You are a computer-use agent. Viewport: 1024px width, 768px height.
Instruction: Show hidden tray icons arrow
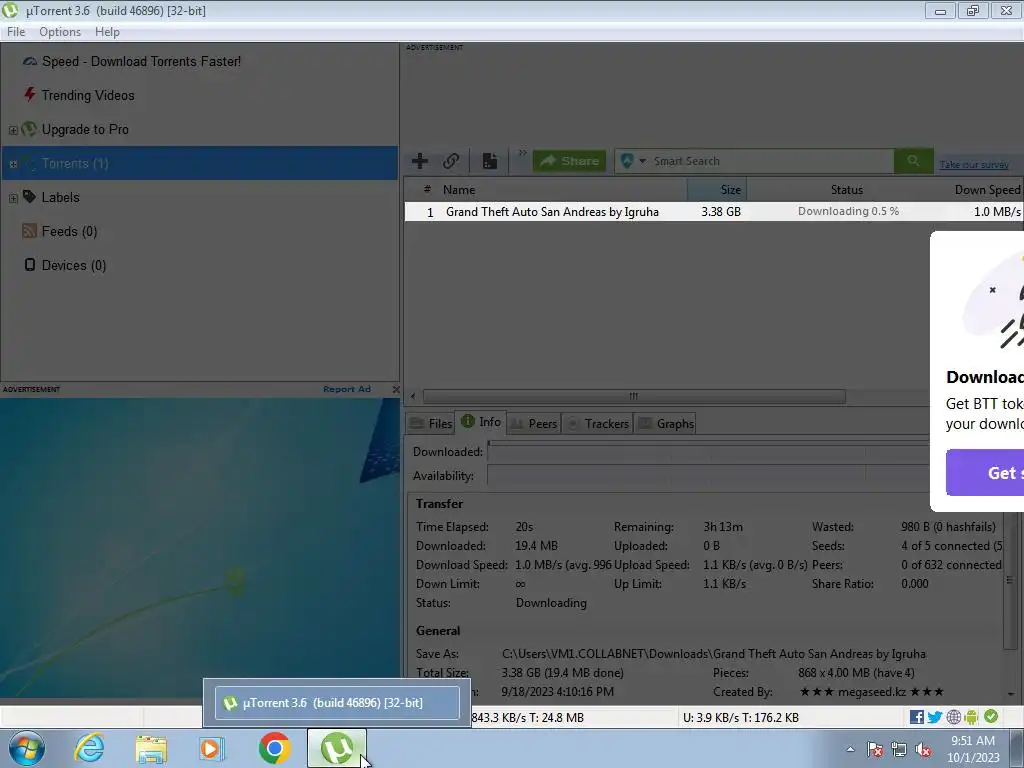click(x=850, y=750)
